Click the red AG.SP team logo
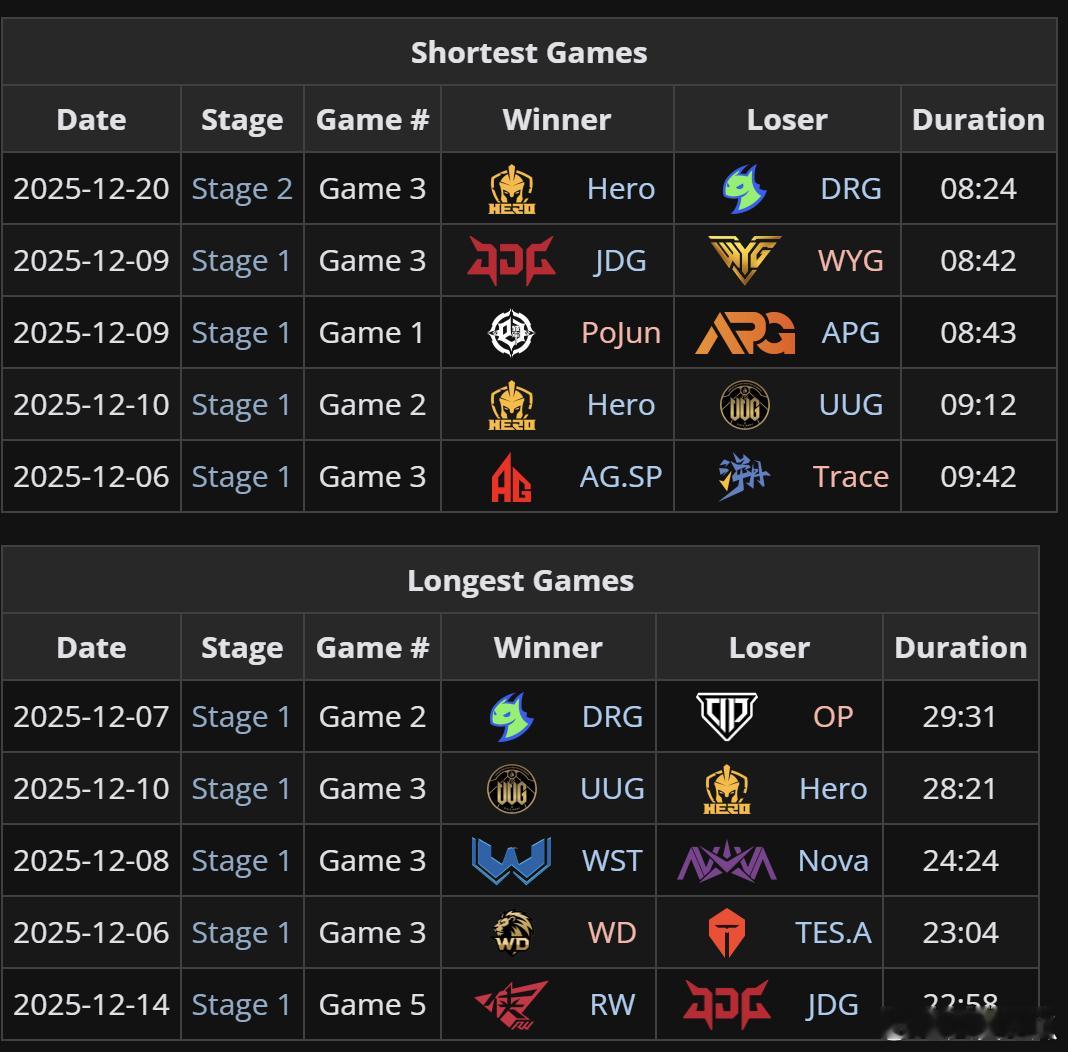This screenshot has width=1068, height=1052. point(511,477)
